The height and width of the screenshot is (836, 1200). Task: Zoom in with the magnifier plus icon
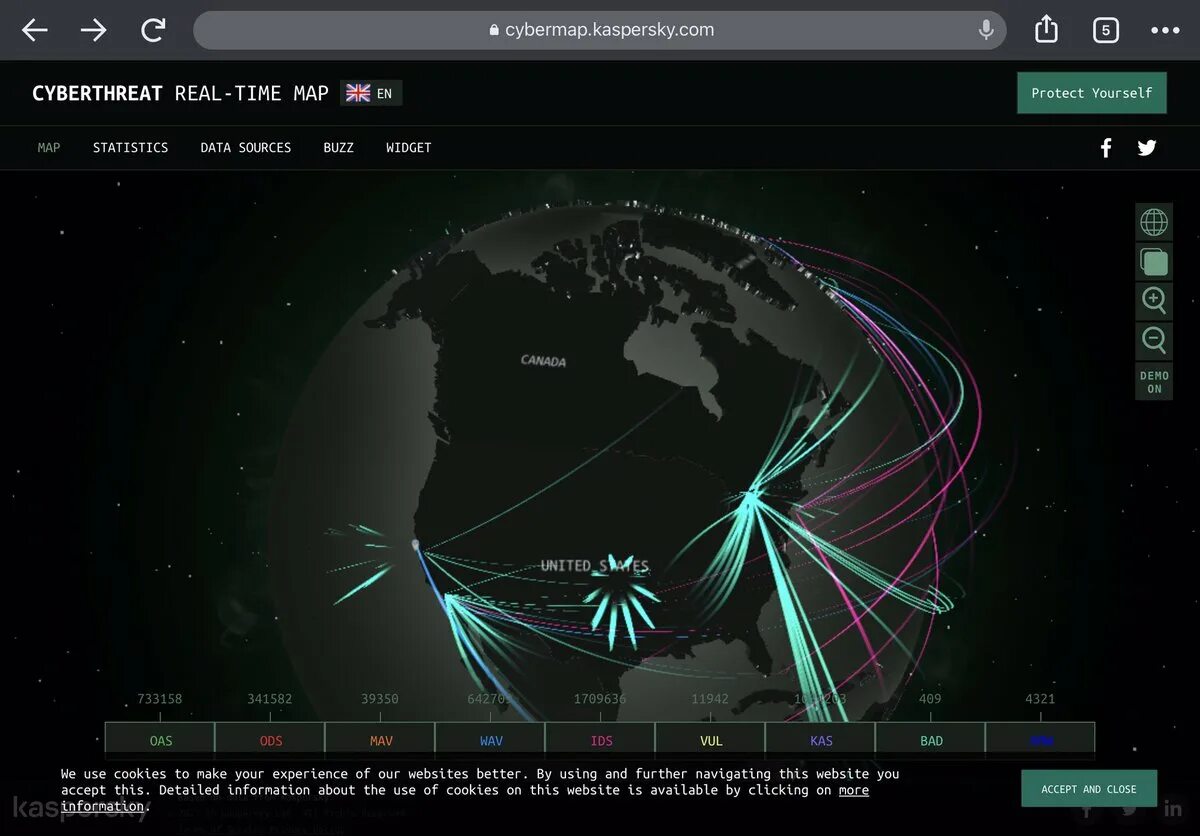(1154, 301)
